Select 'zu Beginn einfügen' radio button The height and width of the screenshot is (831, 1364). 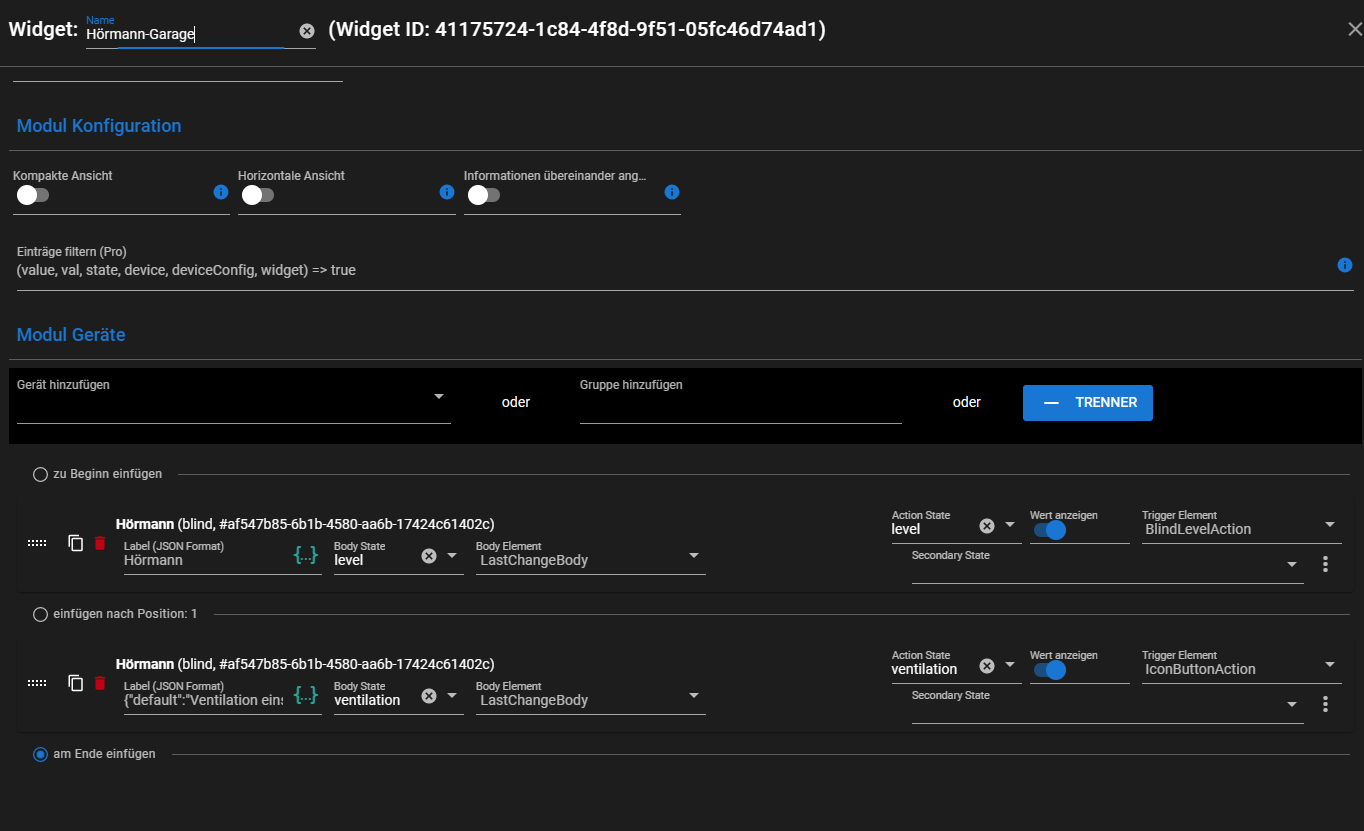tap(40, 474)
